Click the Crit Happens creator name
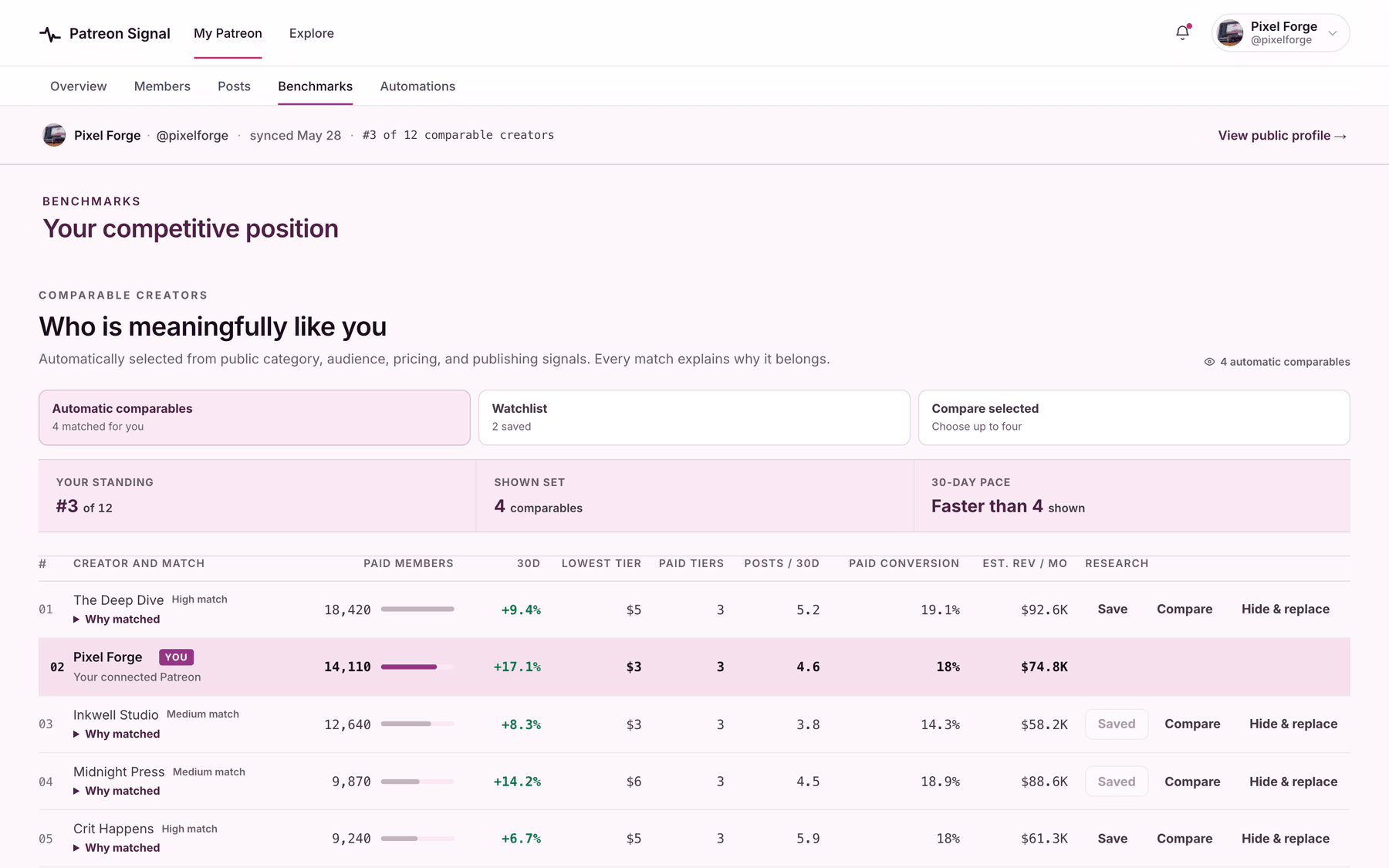The width and height of the screenshot is (1389, 868). point(113,829)
